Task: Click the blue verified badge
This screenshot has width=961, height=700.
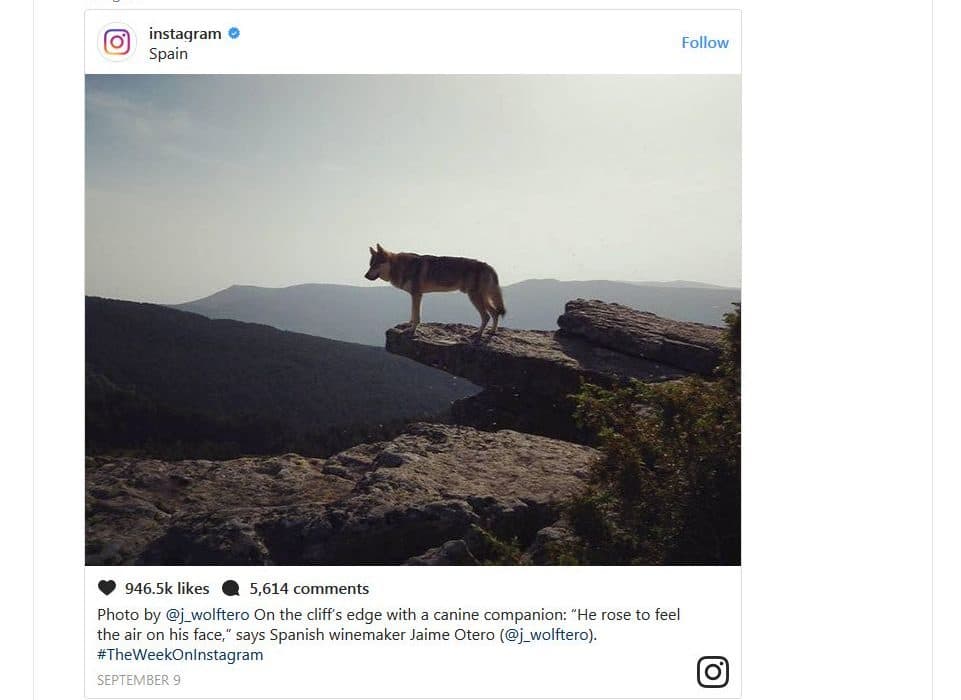Action: pyautogui.click(x=234, y=33)
